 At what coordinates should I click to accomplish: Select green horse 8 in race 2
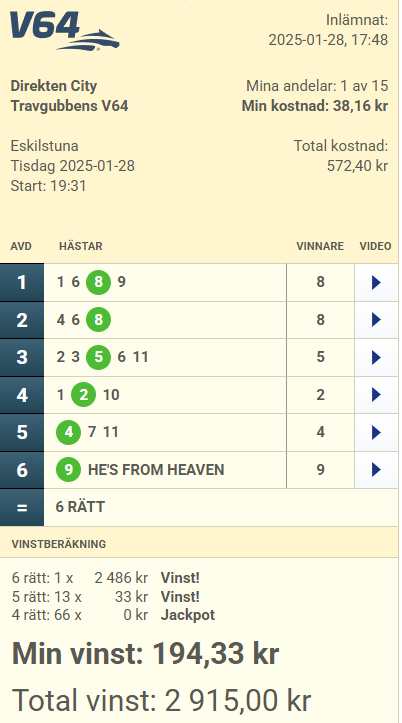[98, 320]
